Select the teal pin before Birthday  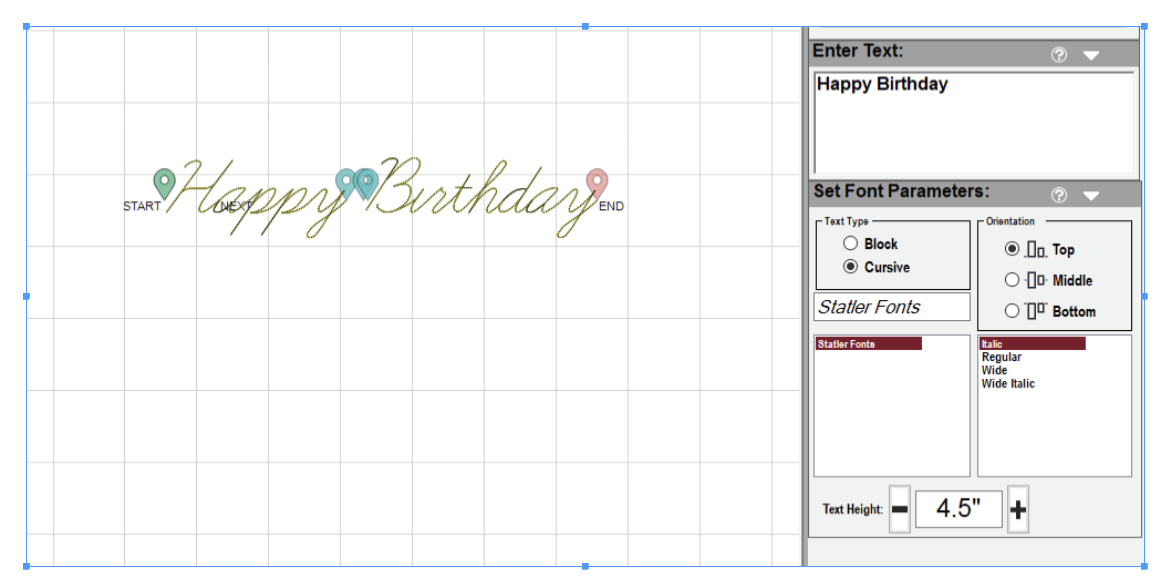(366, 183)
